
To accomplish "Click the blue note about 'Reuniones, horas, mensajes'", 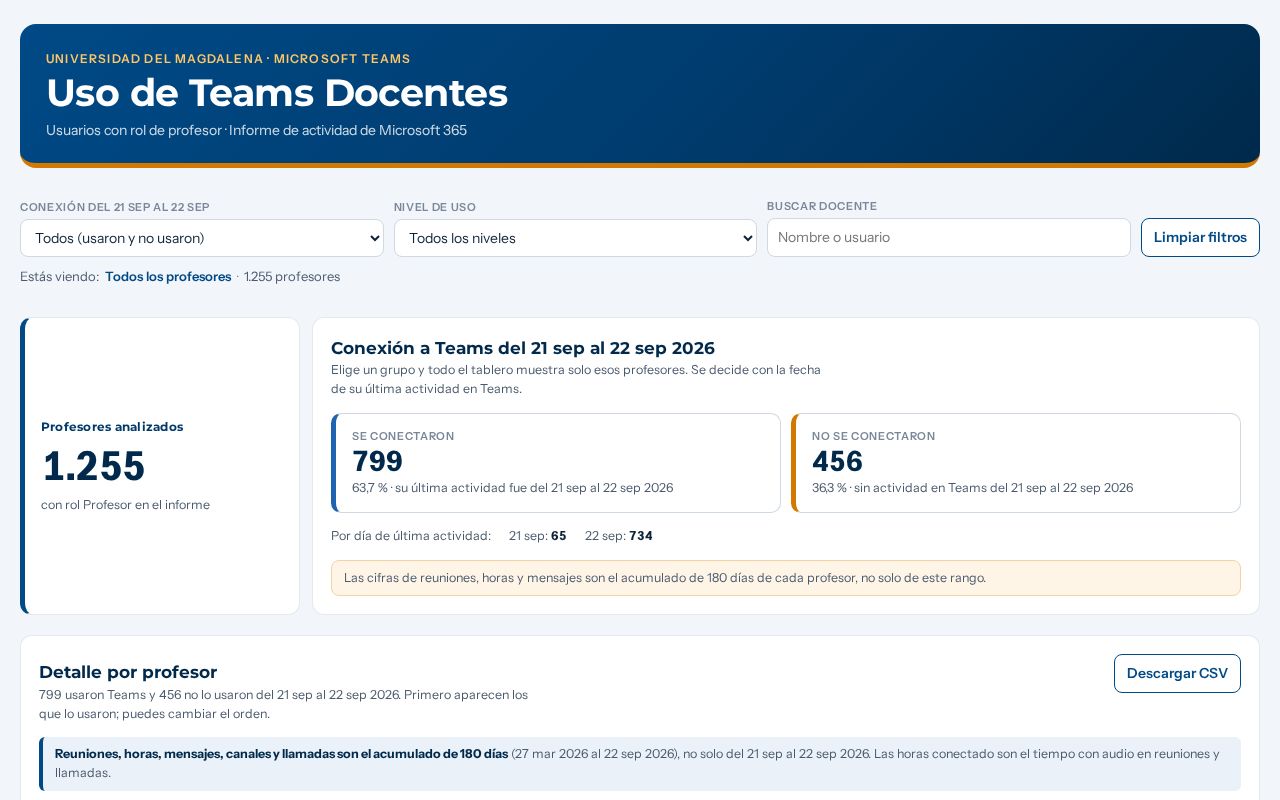I will point(640,764).
